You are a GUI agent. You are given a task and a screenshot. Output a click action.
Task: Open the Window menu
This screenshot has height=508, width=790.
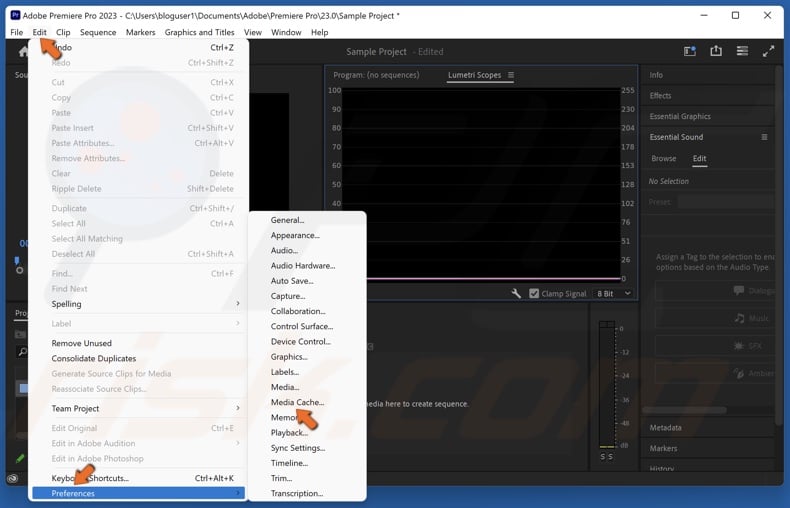pos(286,32)
